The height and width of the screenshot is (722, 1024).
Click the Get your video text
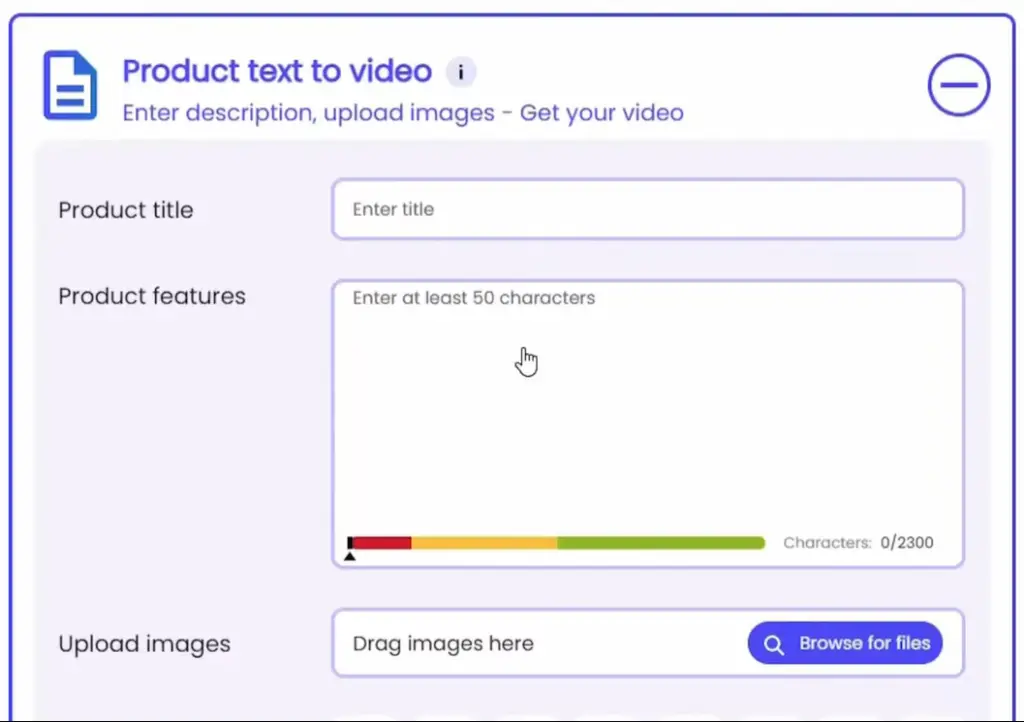click(x=601, y=113)
